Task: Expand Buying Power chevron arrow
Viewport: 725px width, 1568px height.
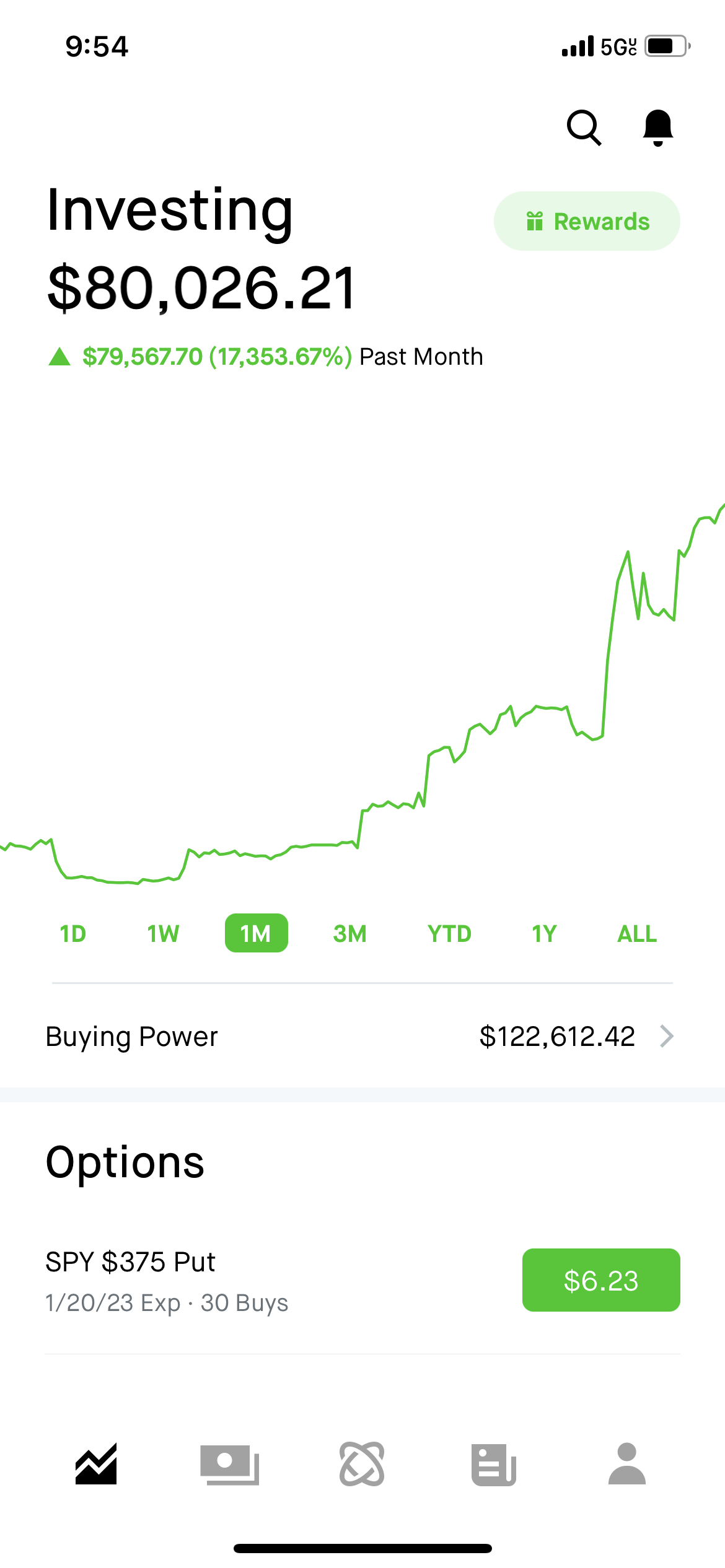Action: coord(667,1036)
